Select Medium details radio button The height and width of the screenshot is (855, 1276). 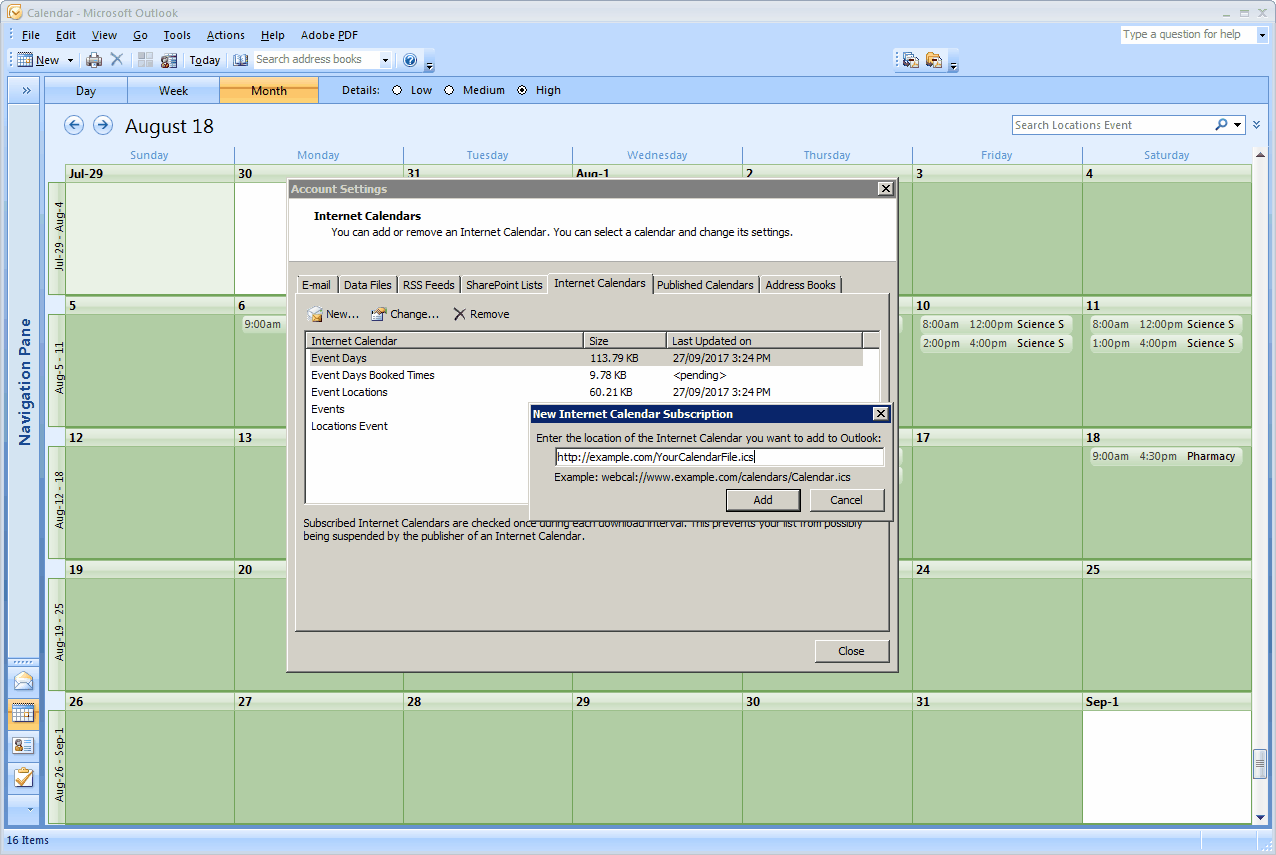pos(449,90)
